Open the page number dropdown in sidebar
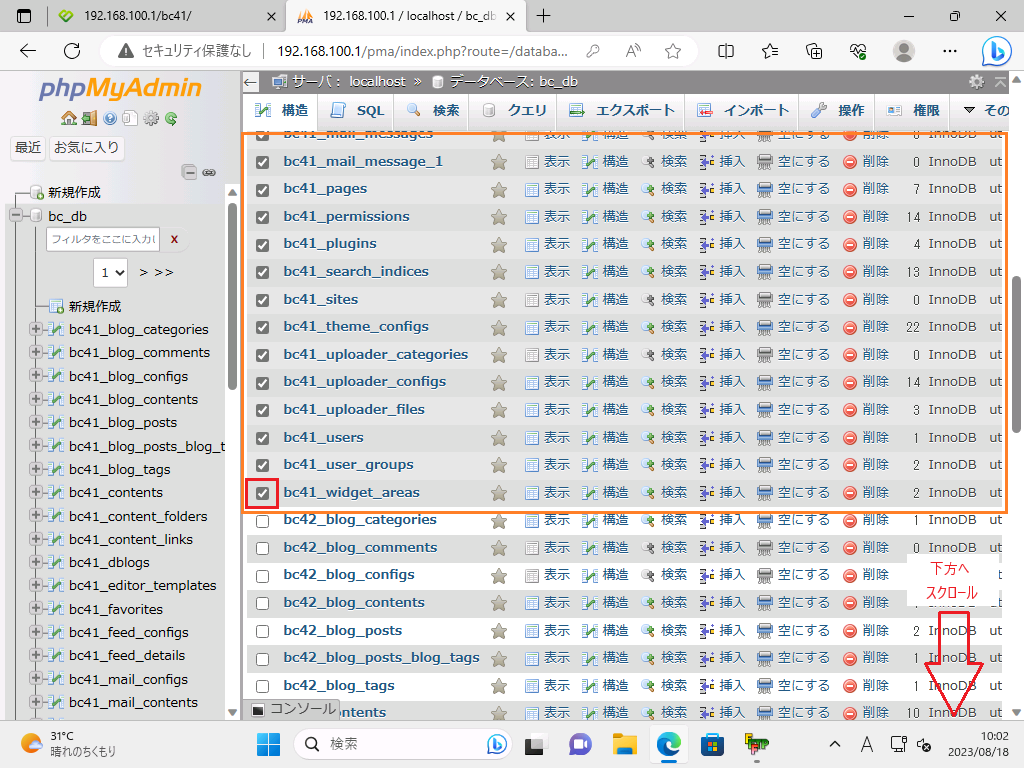This screenshot has width=1024, height=768. tap(111, 271)
